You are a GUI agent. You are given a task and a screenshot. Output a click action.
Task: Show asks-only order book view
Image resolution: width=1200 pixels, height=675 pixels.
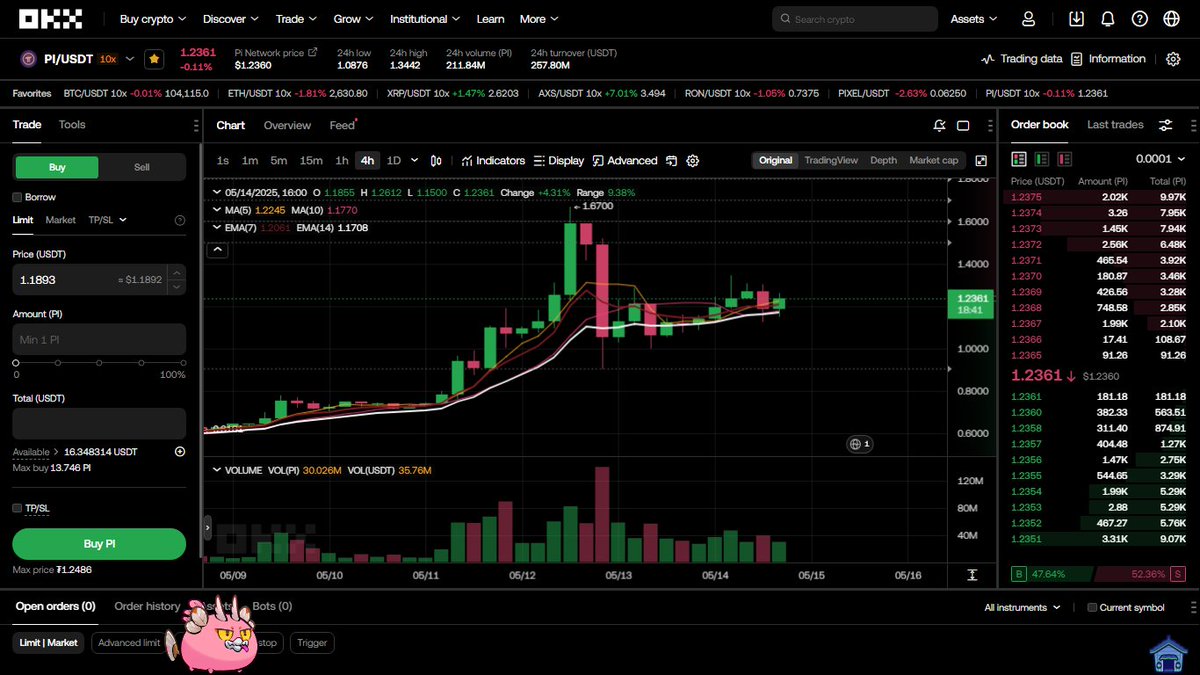point(1064,158)
